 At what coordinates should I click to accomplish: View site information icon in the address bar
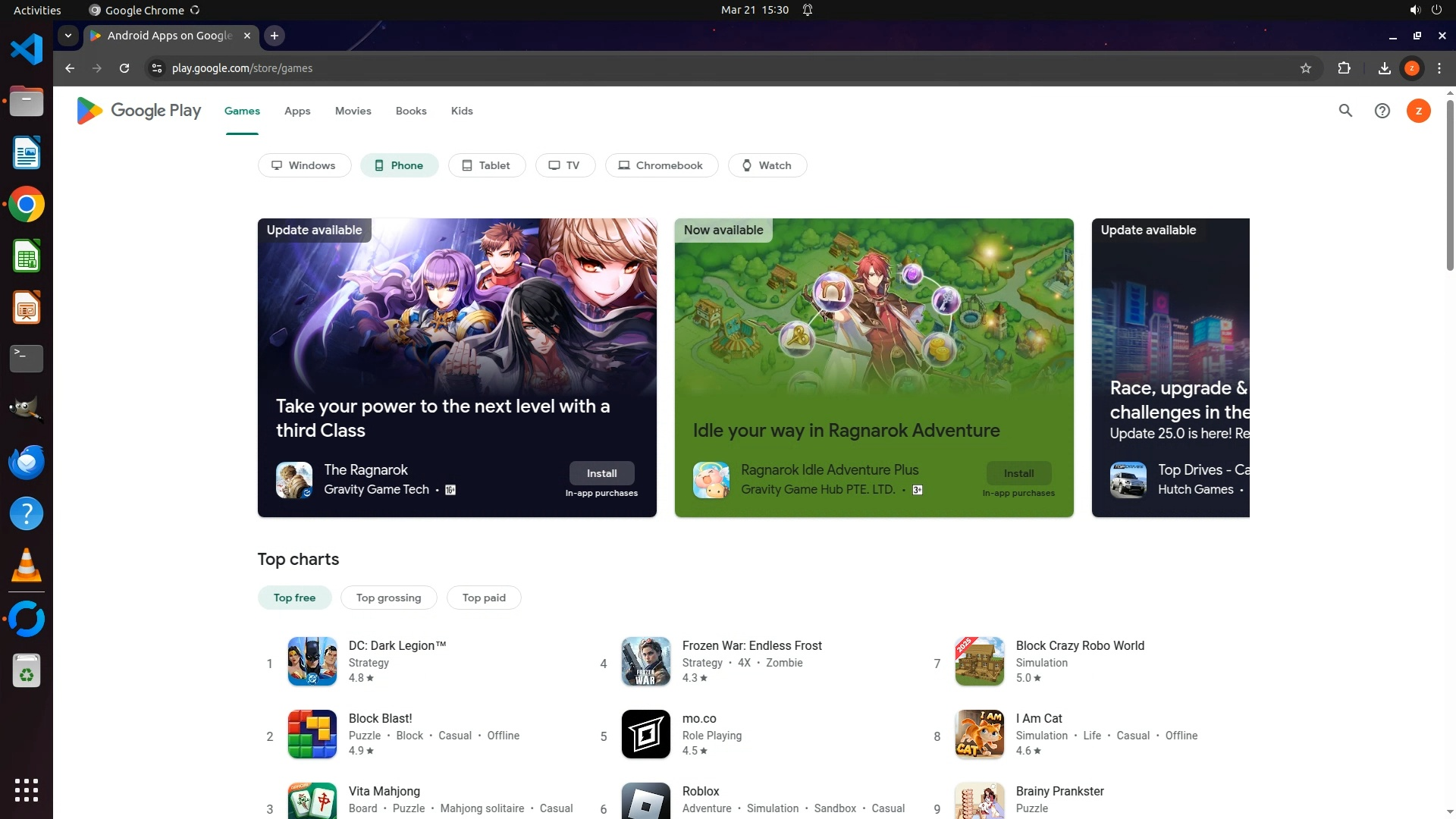point(156,68)
